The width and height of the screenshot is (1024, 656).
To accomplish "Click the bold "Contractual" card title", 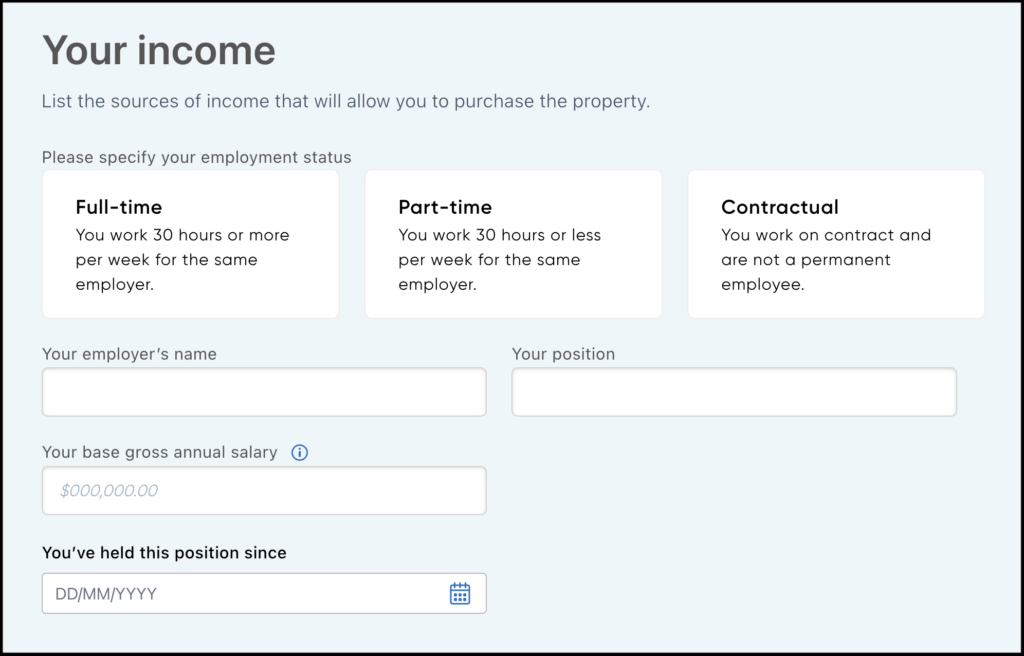I will click(780, 208).
